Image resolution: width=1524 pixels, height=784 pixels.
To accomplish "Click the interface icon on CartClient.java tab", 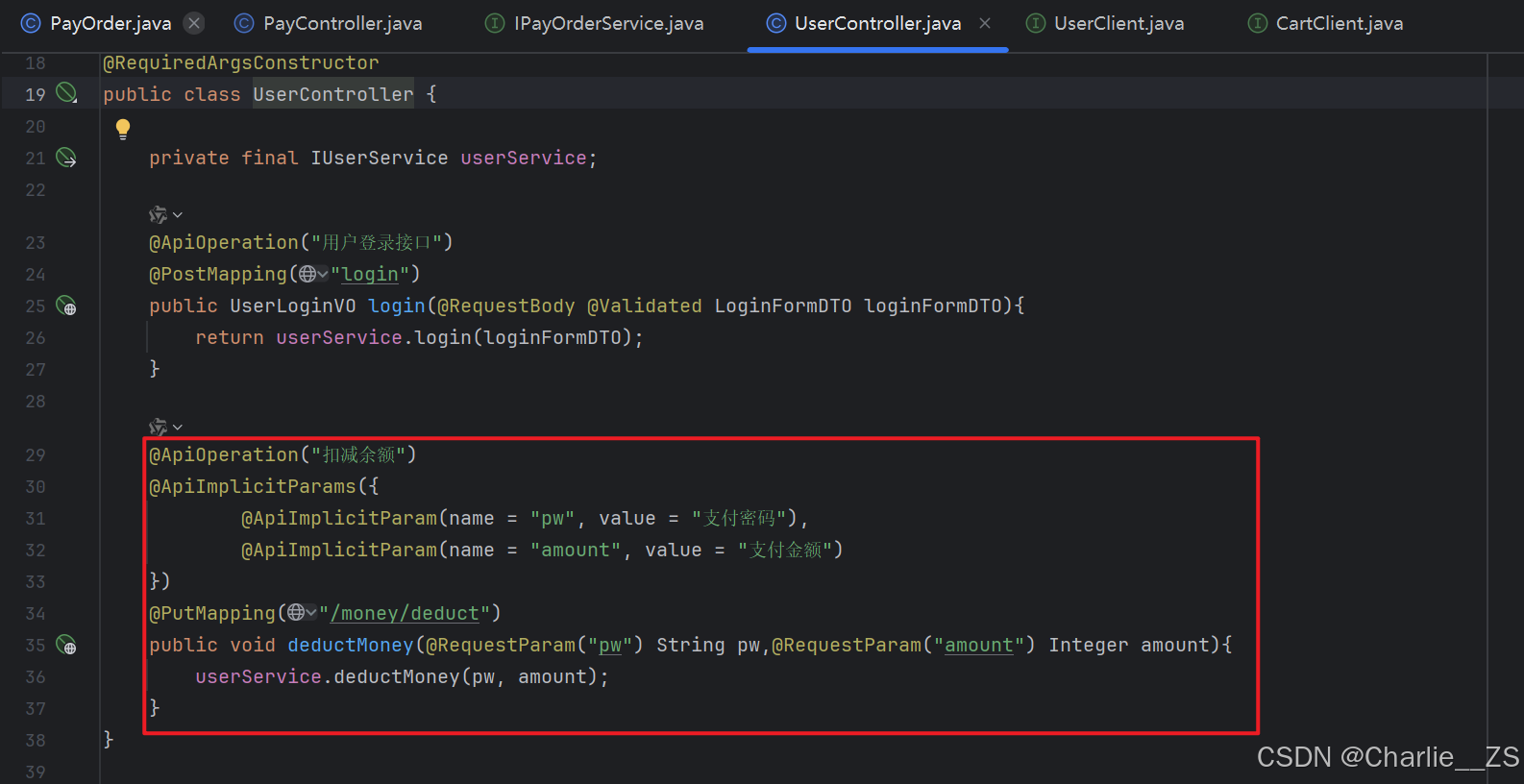I will click(1257, 23).
